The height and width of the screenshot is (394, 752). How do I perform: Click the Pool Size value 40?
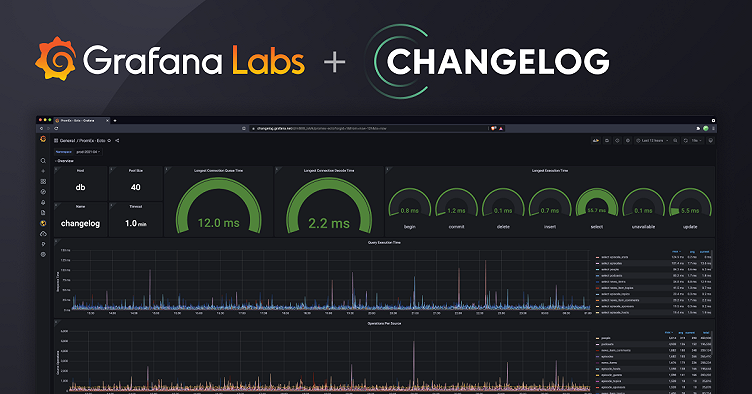(136, 187)
